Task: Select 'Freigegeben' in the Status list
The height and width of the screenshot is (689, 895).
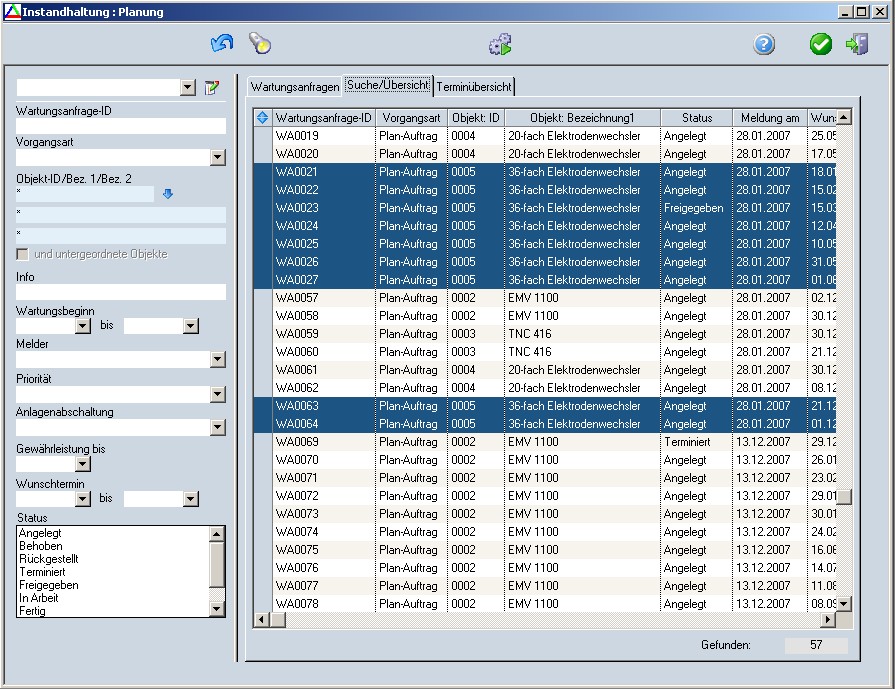Action: click(48, 585)
